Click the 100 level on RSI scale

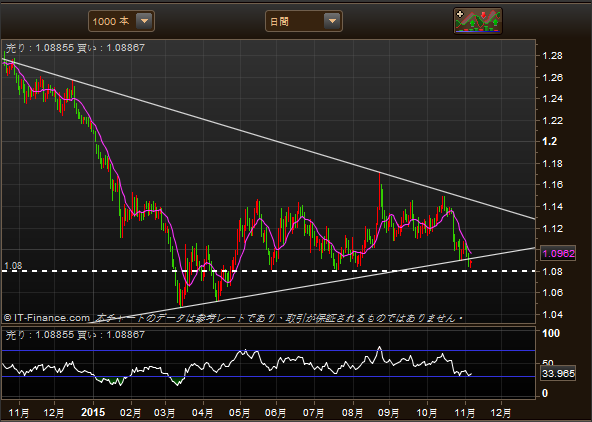click(x=551, y=333)
